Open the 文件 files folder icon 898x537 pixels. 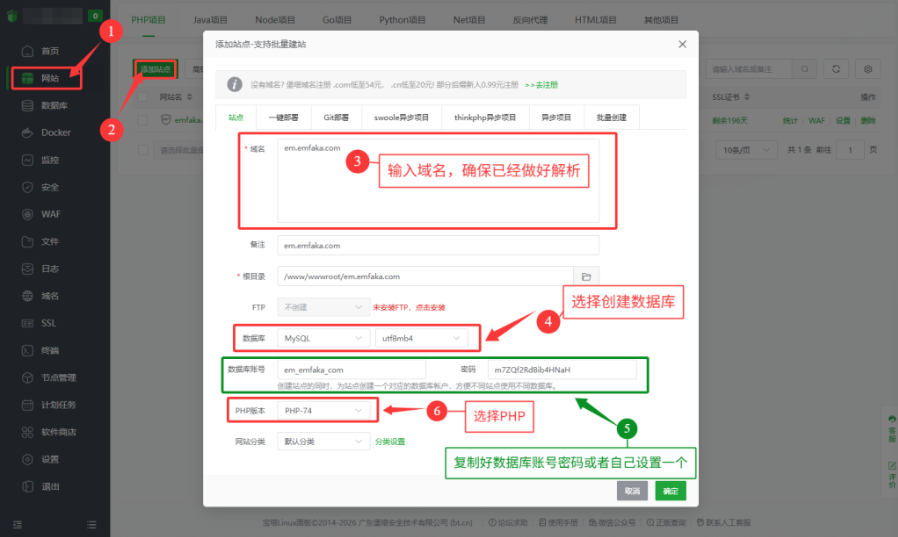point(27,242)
